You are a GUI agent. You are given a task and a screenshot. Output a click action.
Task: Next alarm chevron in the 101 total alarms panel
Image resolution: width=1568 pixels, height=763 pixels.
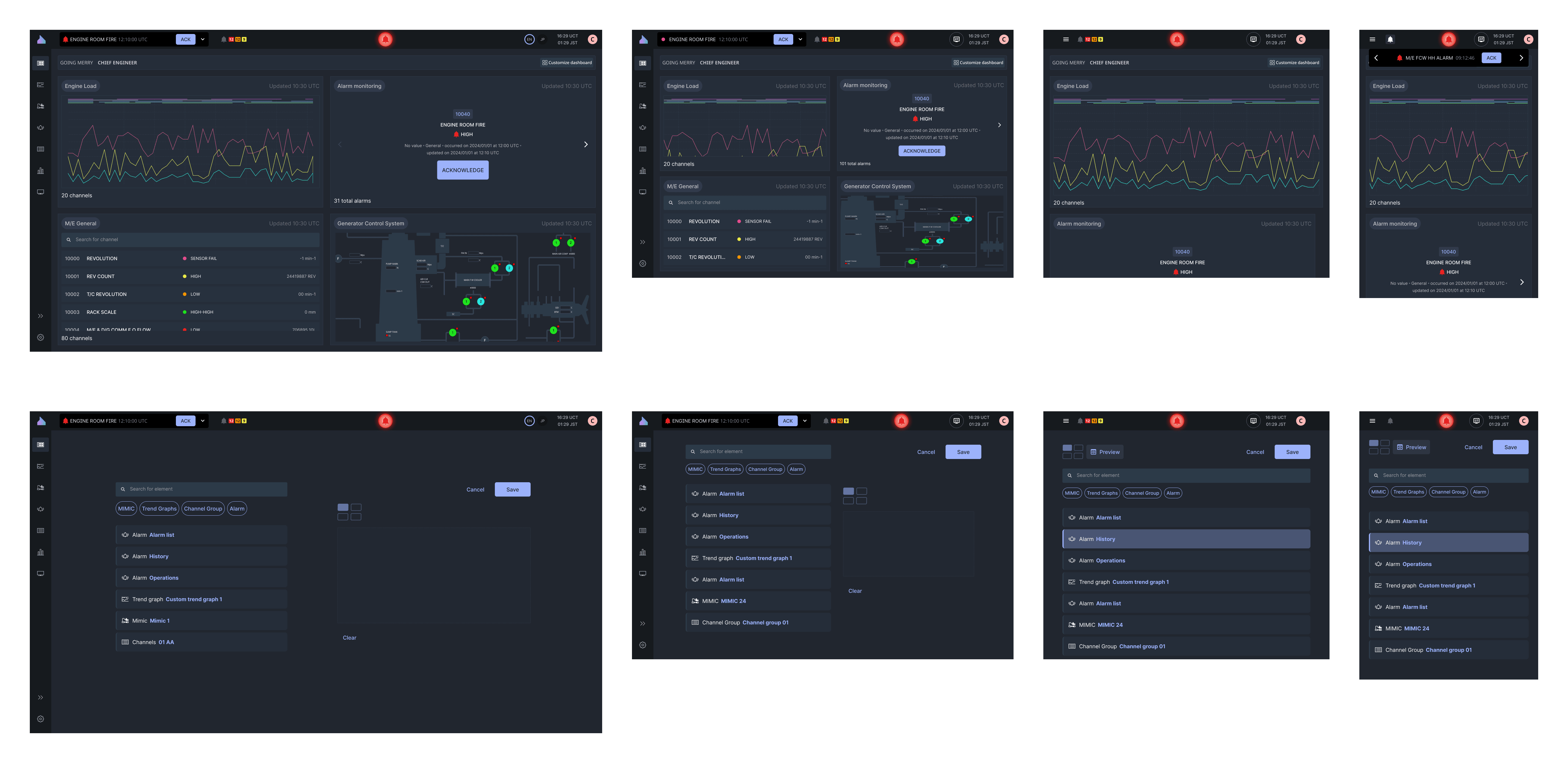pos(999,125)
